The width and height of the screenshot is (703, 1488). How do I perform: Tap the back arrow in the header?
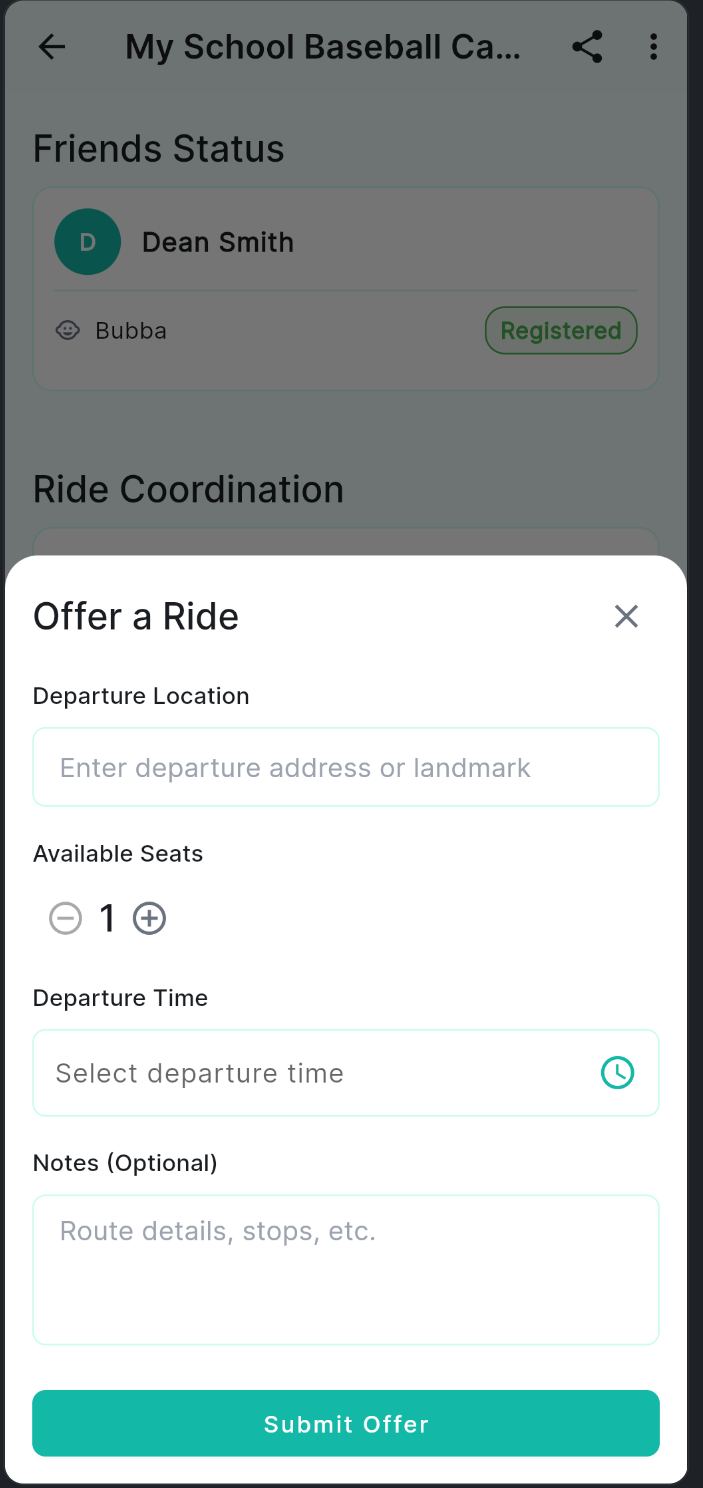(51, 46)
